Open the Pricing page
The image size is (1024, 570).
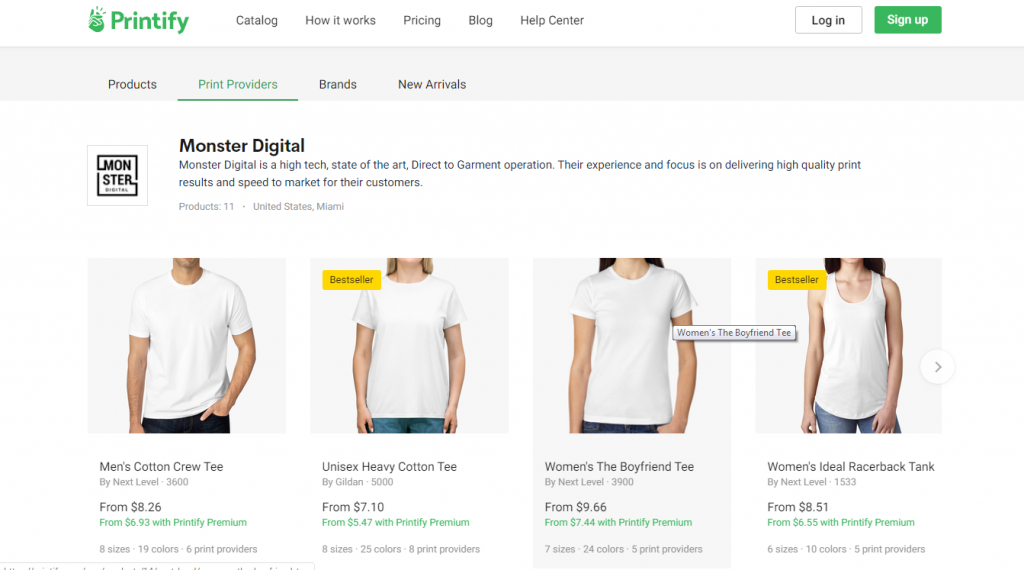click(x=422, y=20)
